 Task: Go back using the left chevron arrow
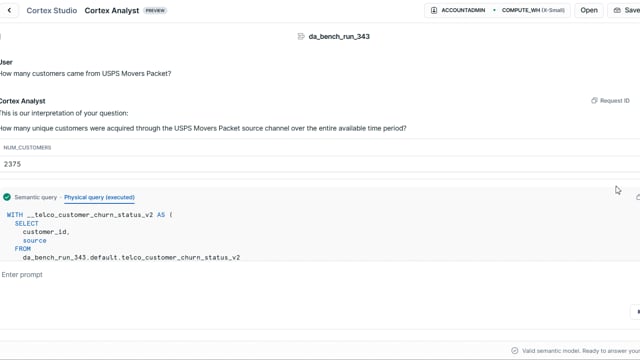(x=9, y=10)
